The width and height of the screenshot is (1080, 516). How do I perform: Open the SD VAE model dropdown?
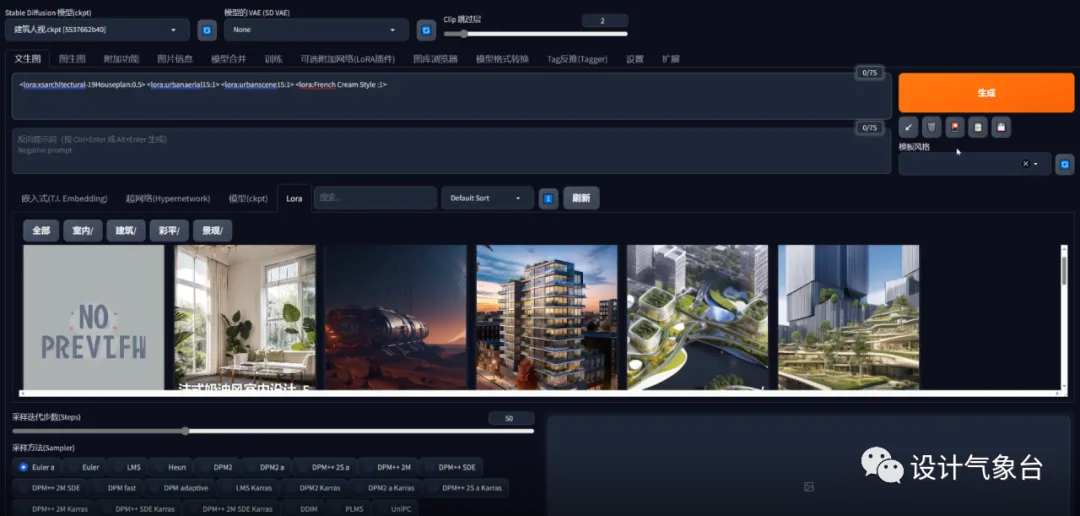pos(316,30)
